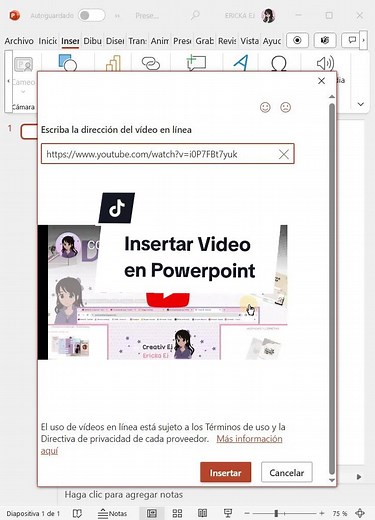Screen dimensions: 375x520
Task: Click the Insertar button
Action: pyautogui.click(x=226, y=472)
